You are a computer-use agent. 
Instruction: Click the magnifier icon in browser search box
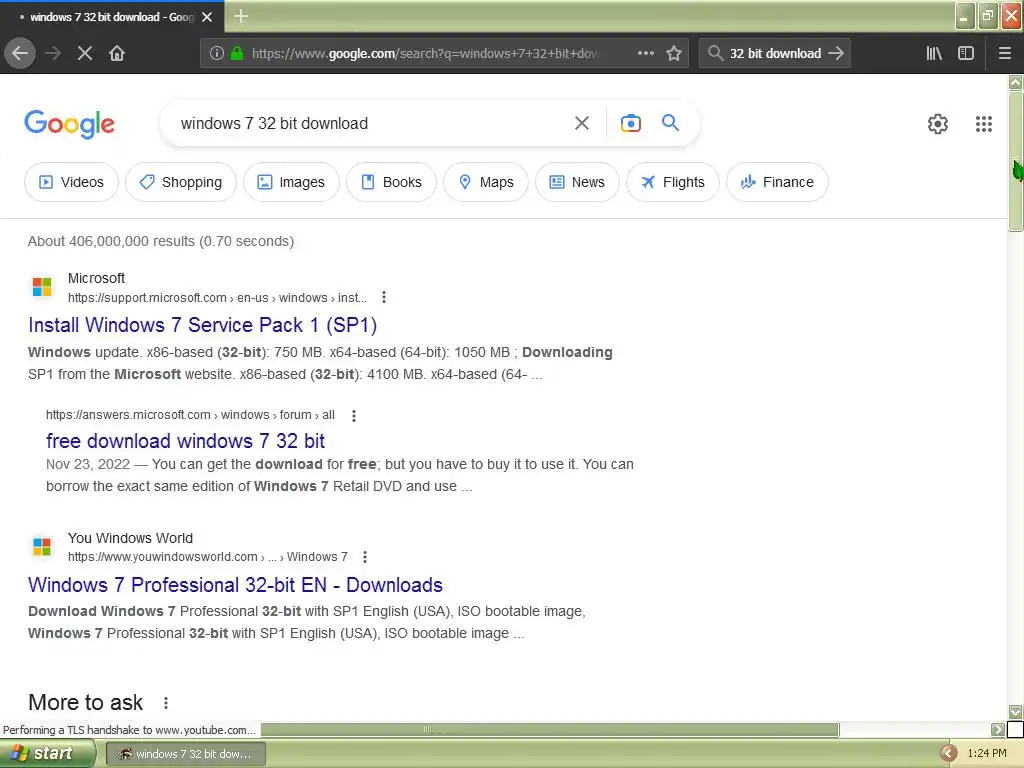(715, 53)
